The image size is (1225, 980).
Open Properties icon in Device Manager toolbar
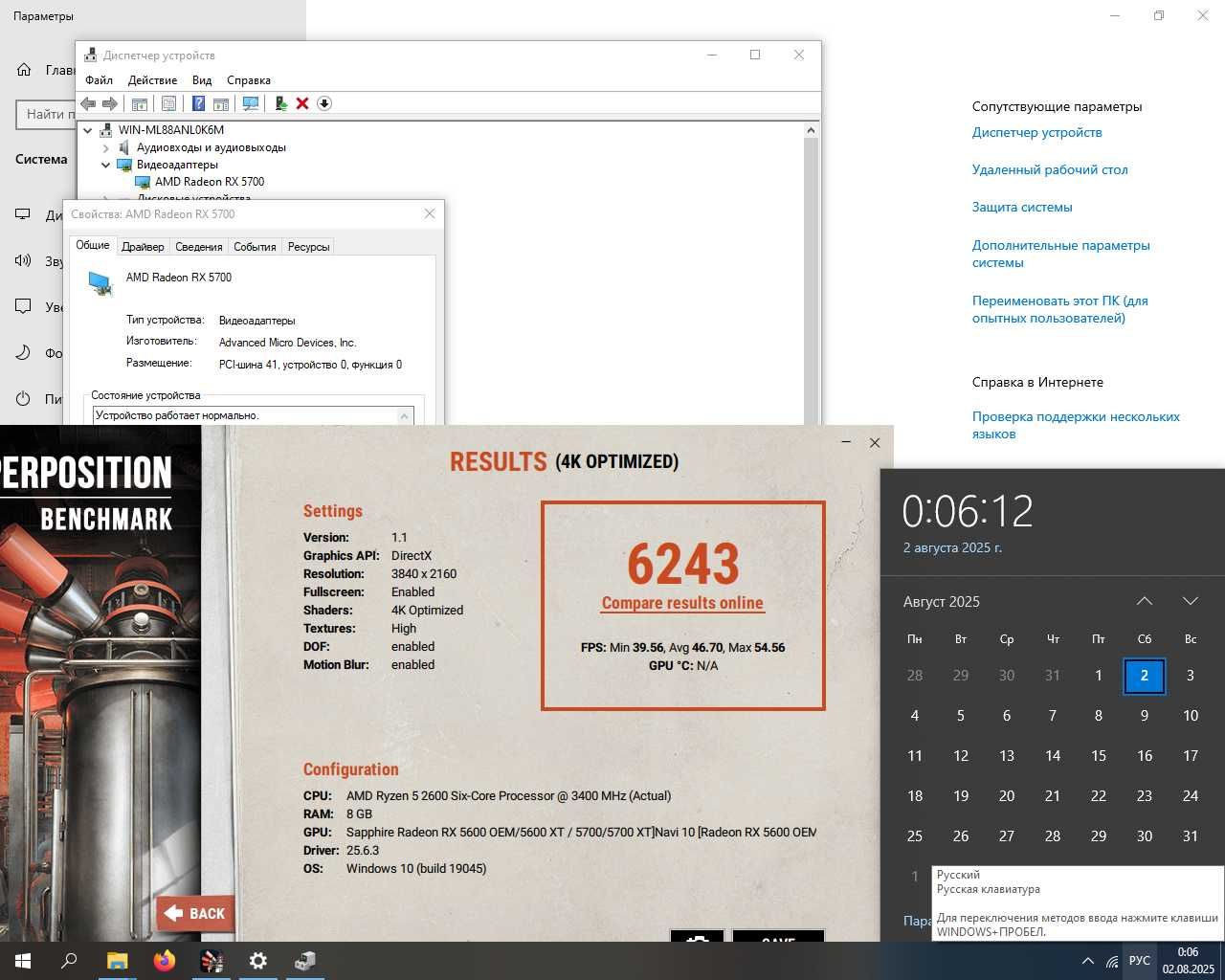168,103
